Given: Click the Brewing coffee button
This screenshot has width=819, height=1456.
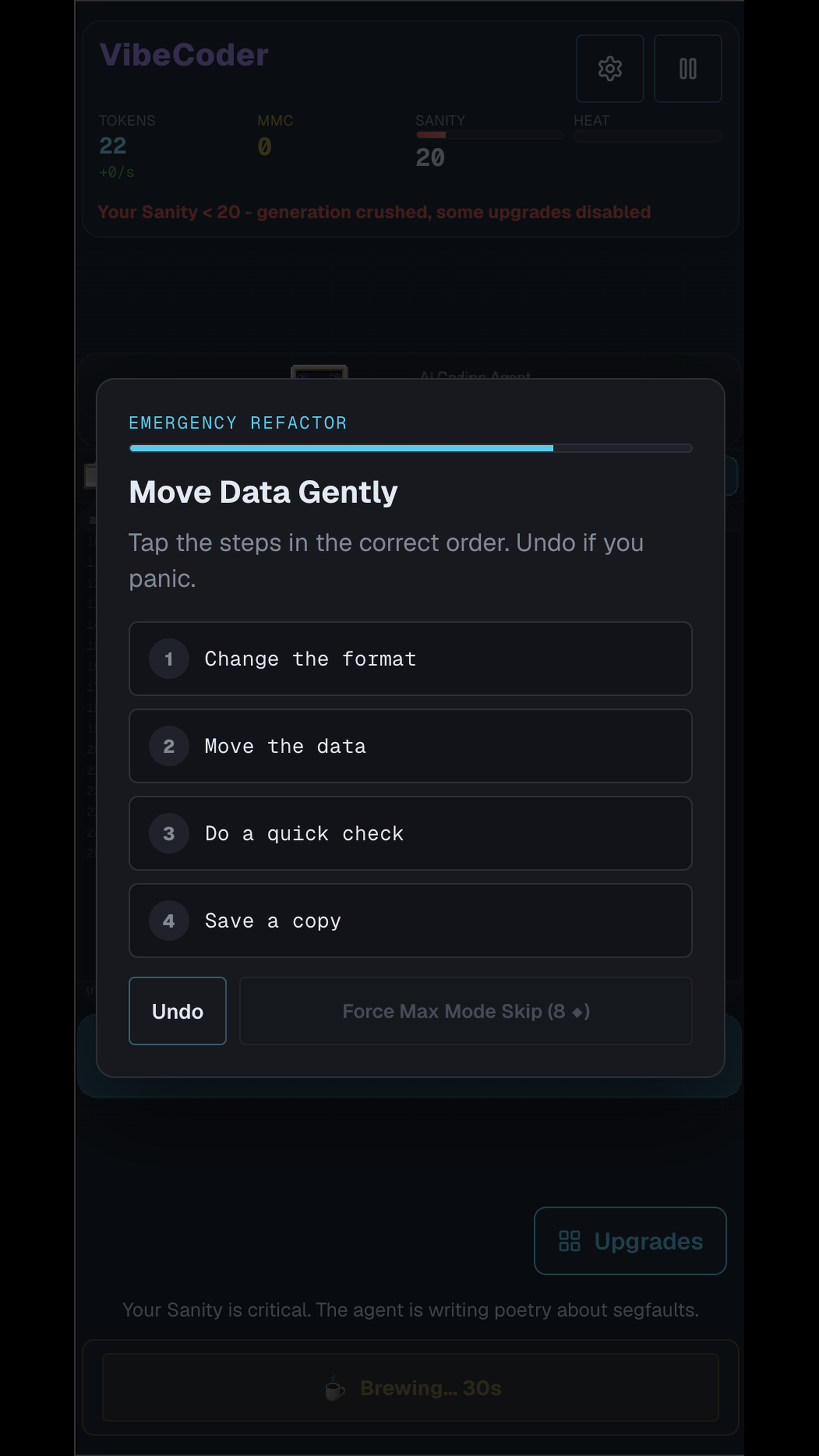Looking at the screenshot, I should 410,1388.
